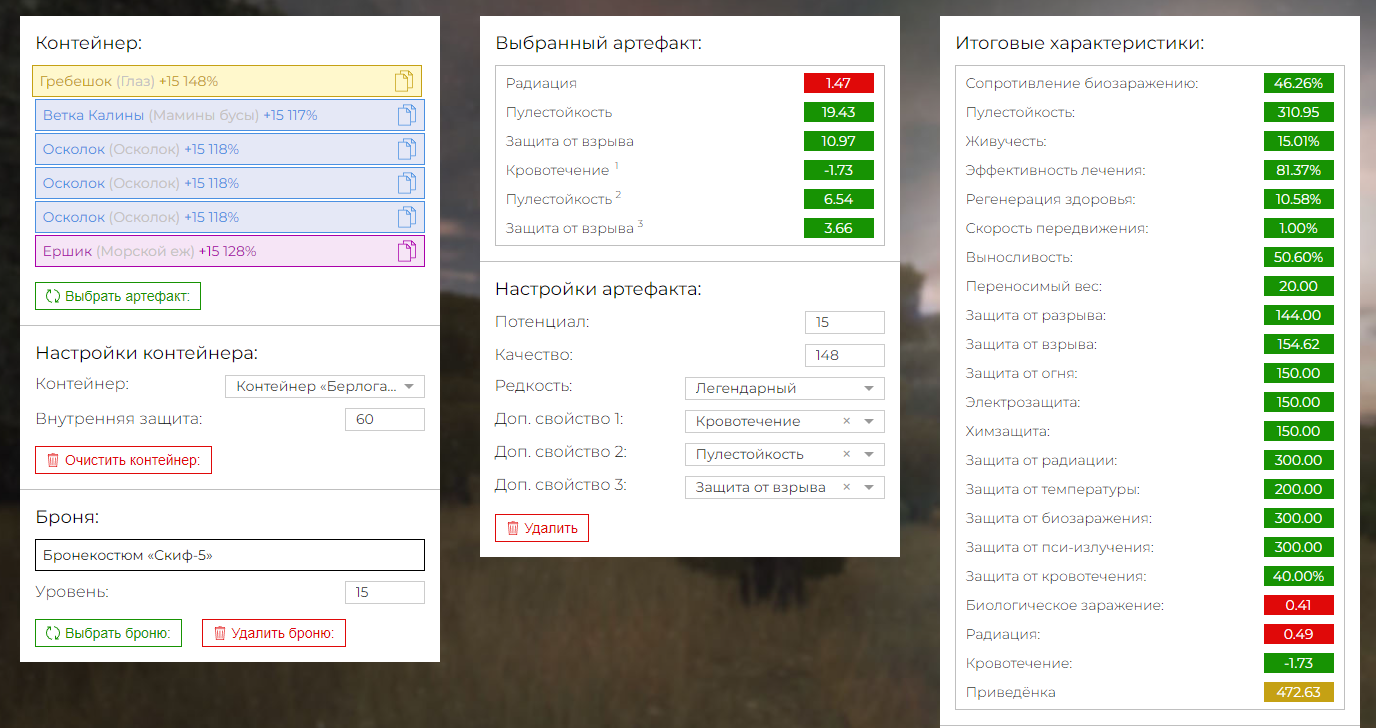
Task: Clear the Пулестойкость extra property selection
Action: pos(847,454)
